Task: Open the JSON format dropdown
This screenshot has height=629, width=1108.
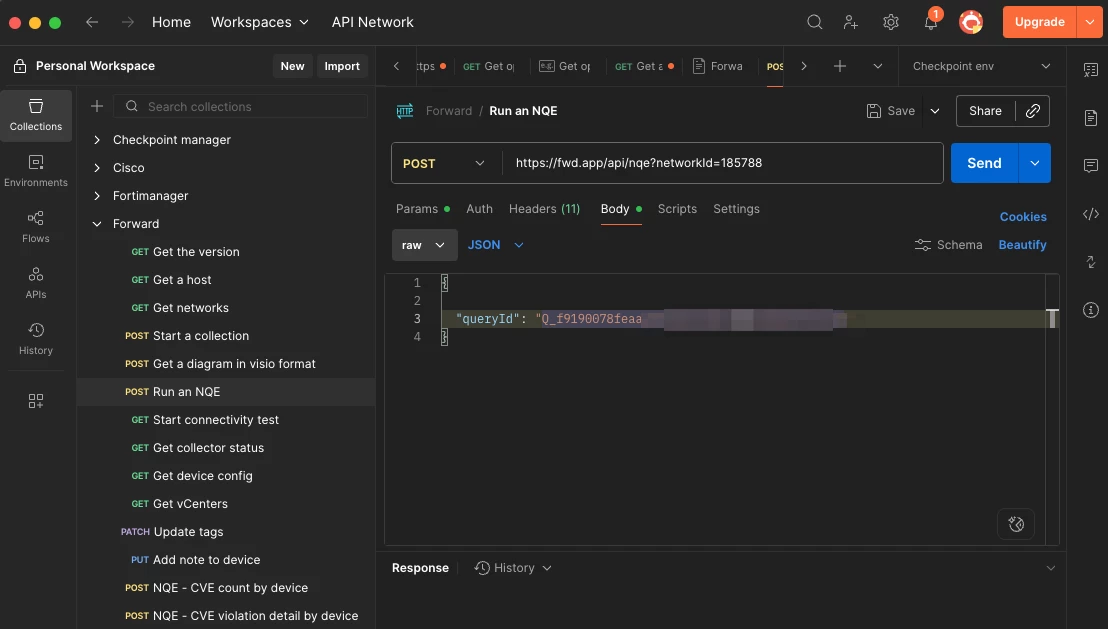Action: pyautogui.click(x=495, y=245)
